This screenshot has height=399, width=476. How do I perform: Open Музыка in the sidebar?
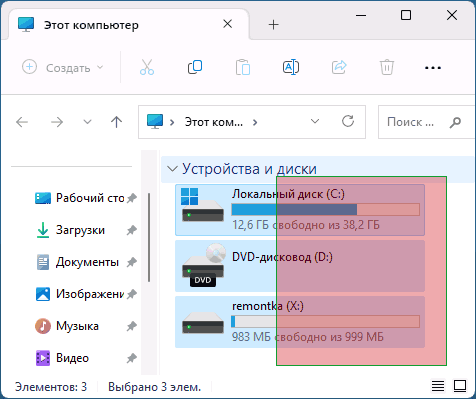click(77, 326)
